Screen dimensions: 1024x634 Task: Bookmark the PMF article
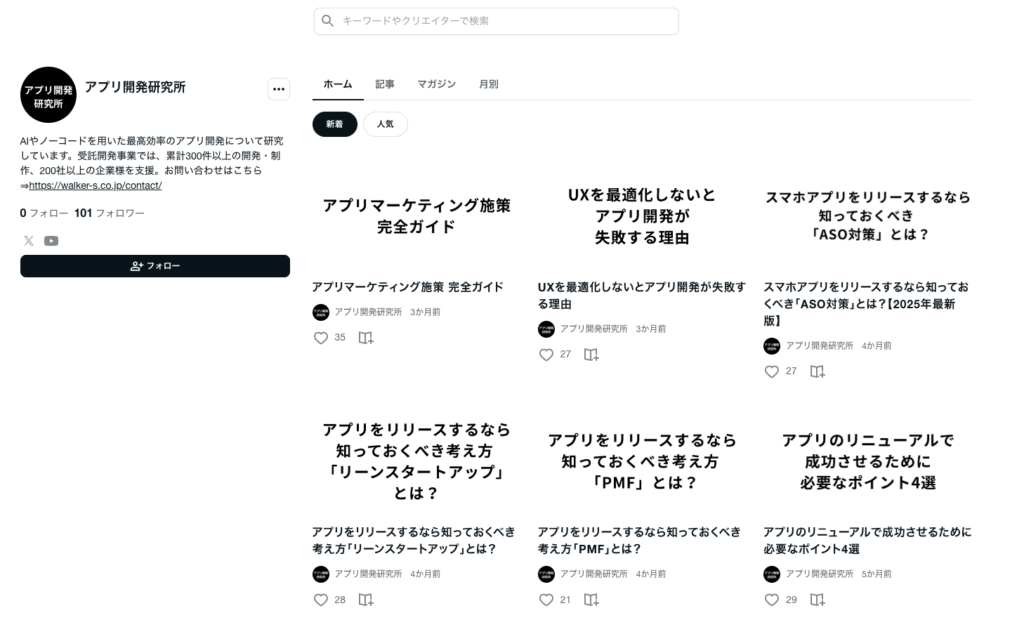click(x=591, y=600)
